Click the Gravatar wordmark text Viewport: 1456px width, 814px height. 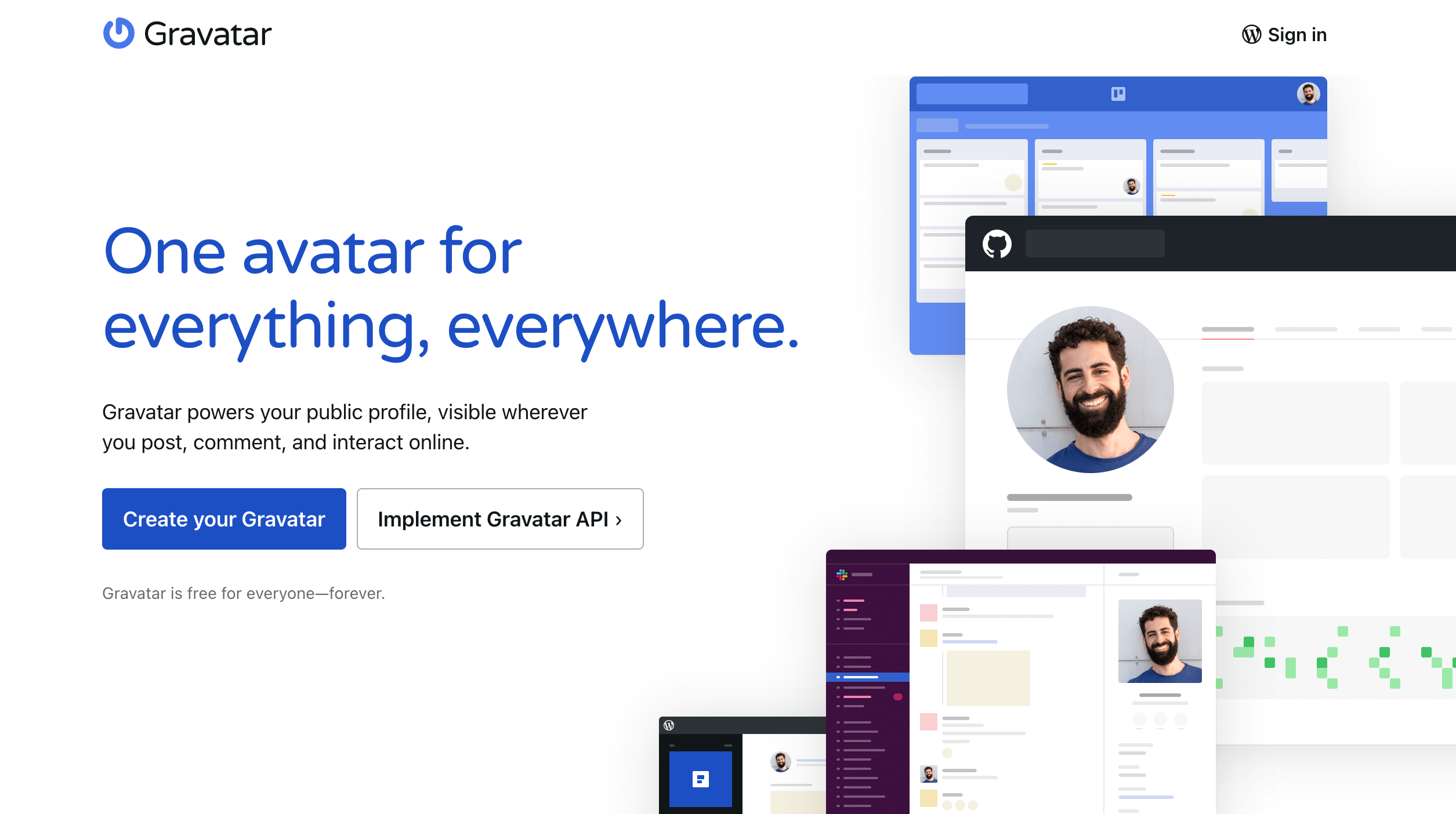[208, 34]
